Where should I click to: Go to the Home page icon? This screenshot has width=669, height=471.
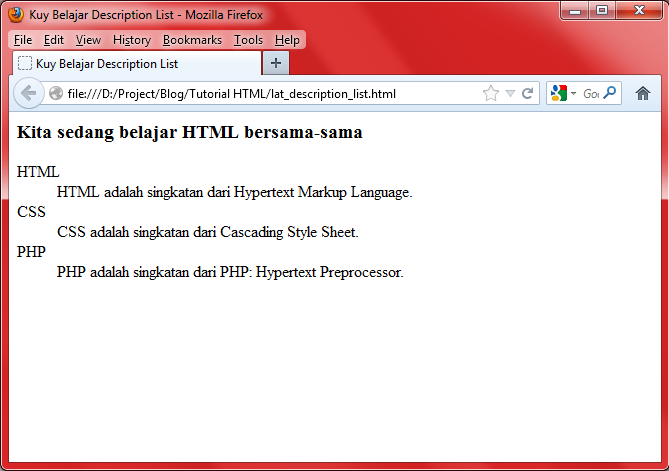pos(643,93)
